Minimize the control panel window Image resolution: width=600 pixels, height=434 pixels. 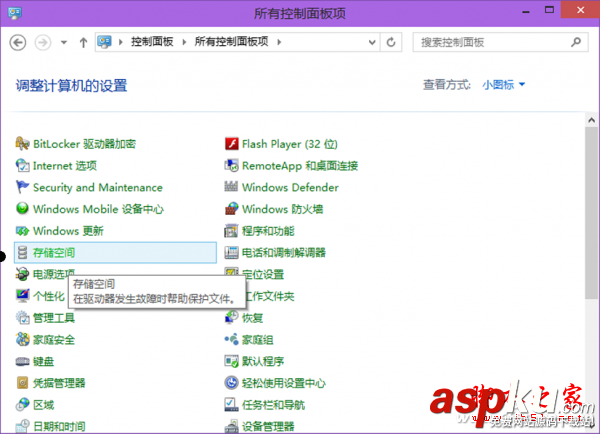click(x=526, y=11)
